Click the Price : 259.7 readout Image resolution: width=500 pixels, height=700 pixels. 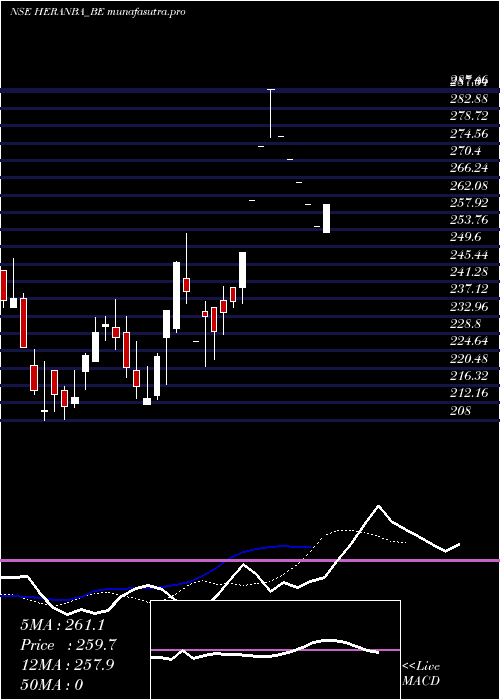68,645
